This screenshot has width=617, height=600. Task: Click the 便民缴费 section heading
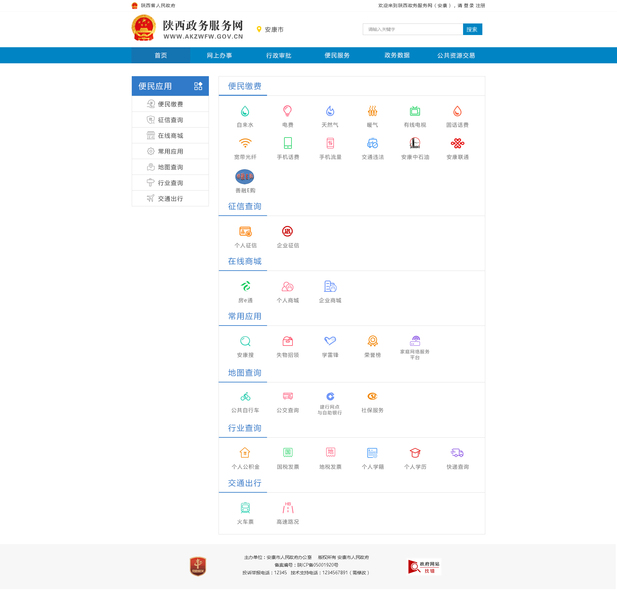(x=244, y=86)
